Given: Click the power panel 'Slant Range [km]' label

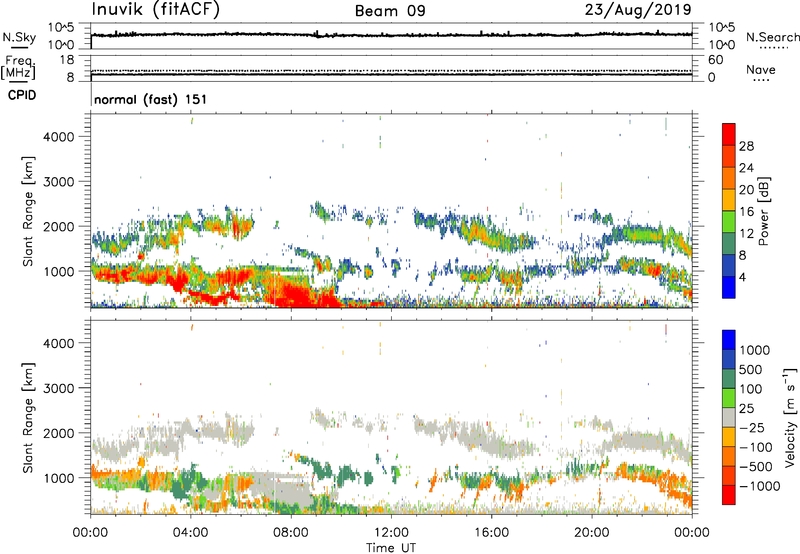Looking at the screenshot, I should click(28, 211).
